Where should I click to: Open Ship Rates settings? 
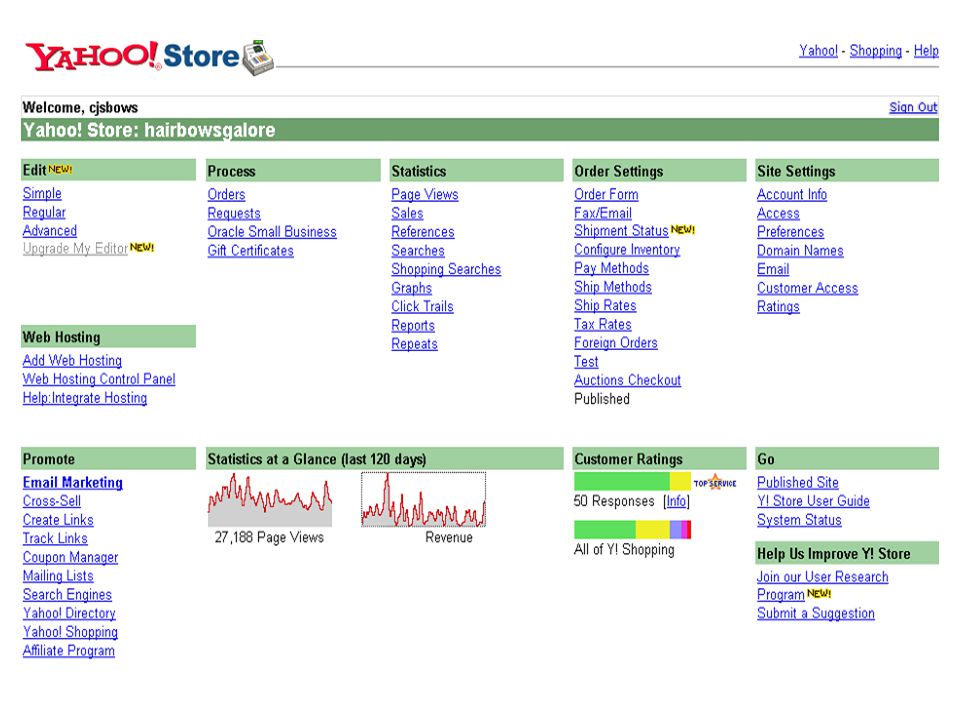click(606, 306)
